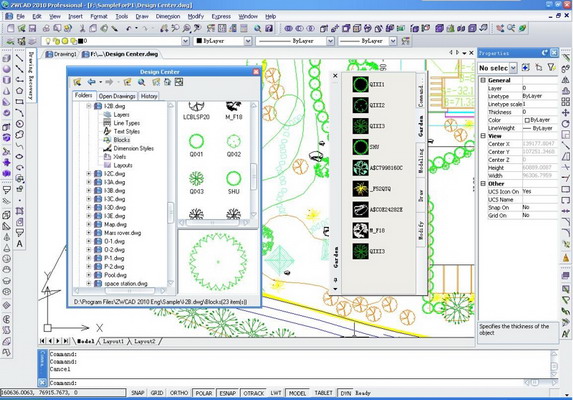Screen dimensions: 573x400
Task: Click the command line input field
Action: point(285,383)
